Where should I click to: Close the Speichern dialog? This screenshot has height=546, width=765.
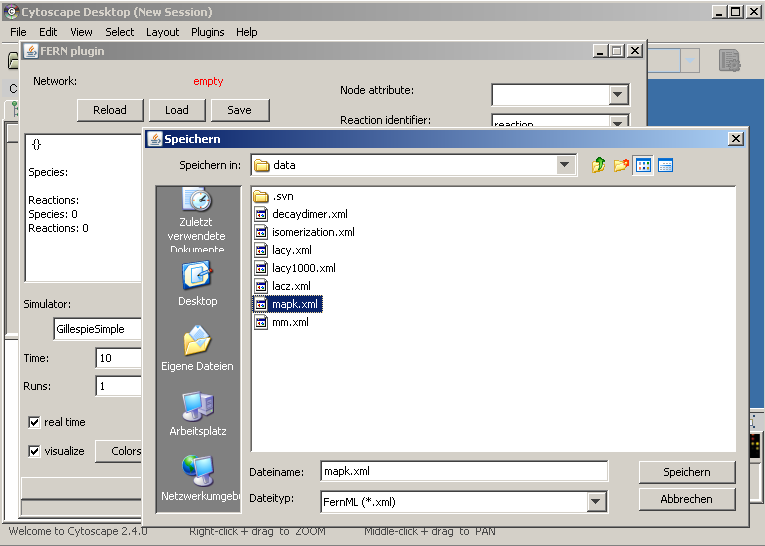[736, 139]
